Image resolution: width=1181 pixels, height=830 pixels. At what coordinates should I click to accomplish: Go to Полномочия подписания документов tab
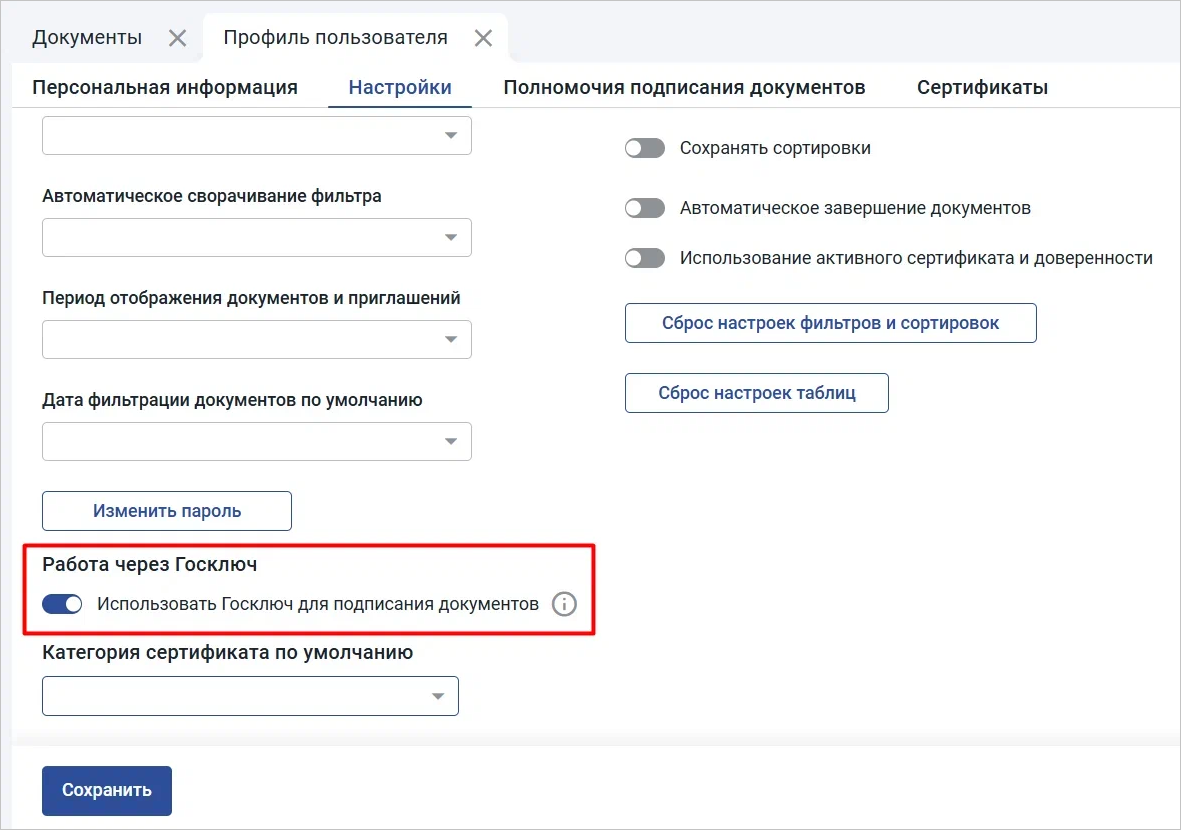(684, 87)
